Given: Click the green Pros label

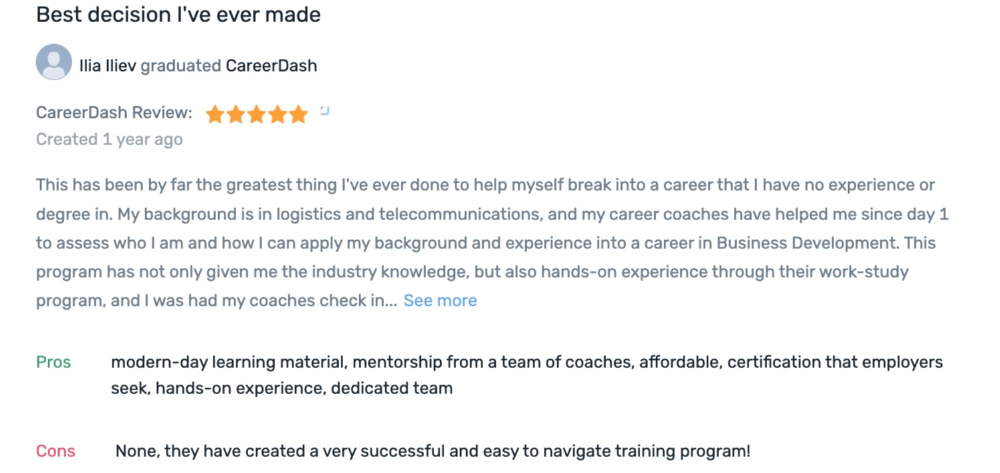Looking at the screenshot, I should [x=54, y=363].
